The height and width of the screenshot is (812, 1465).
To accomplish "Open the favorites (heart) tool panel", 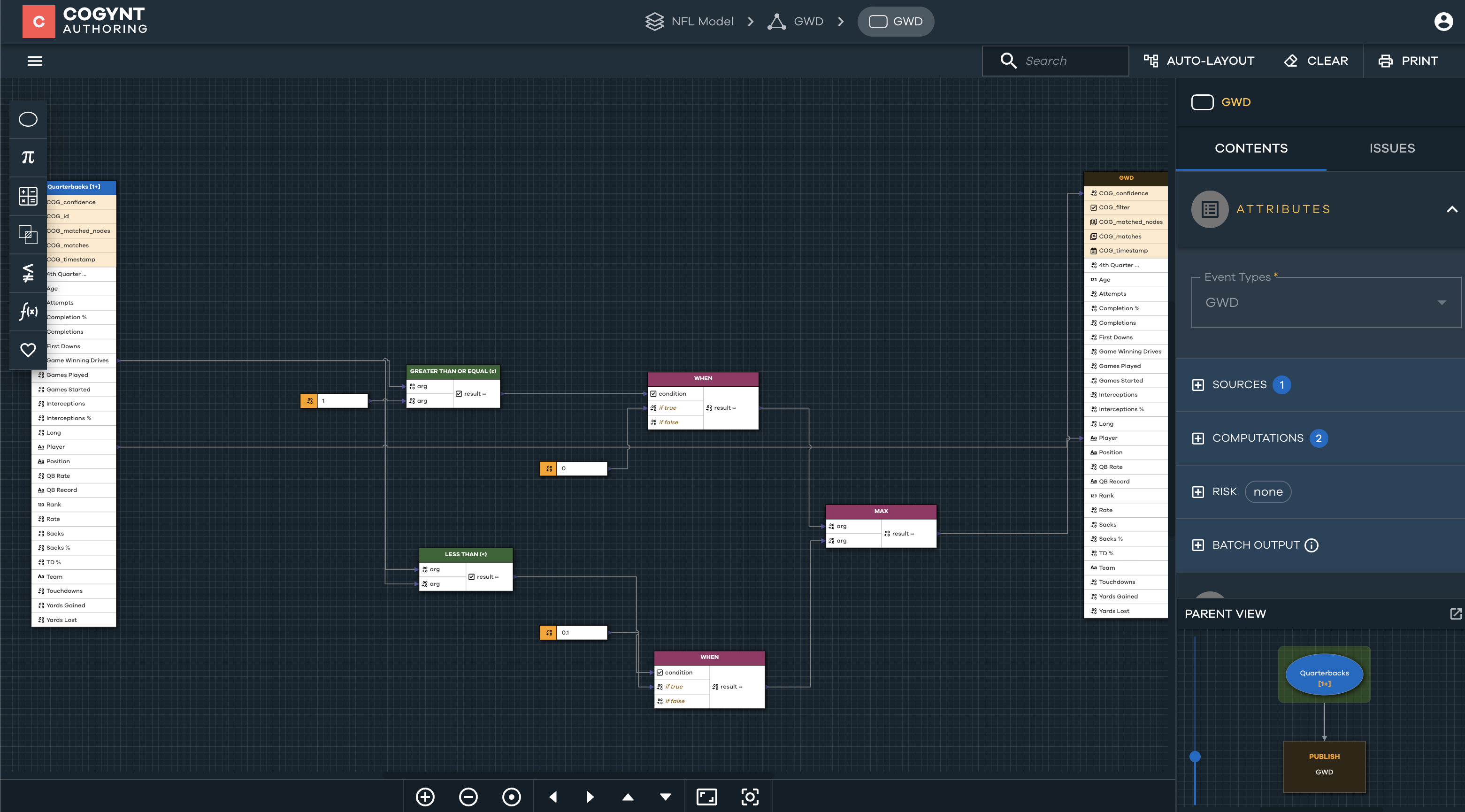I will click(27, 350).
